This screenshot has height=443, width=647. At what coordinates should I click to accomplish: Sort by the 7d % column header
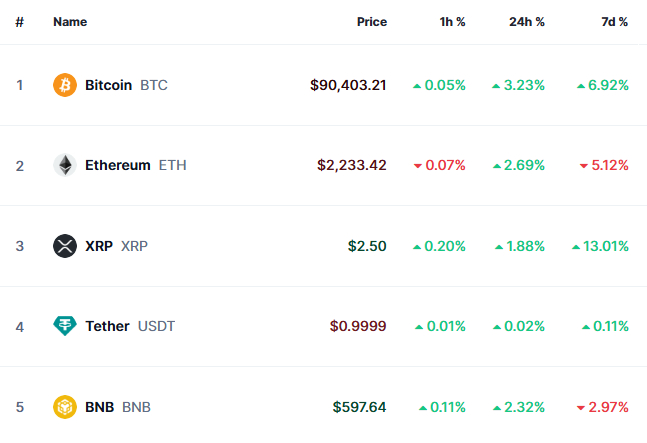pos(614,22)
